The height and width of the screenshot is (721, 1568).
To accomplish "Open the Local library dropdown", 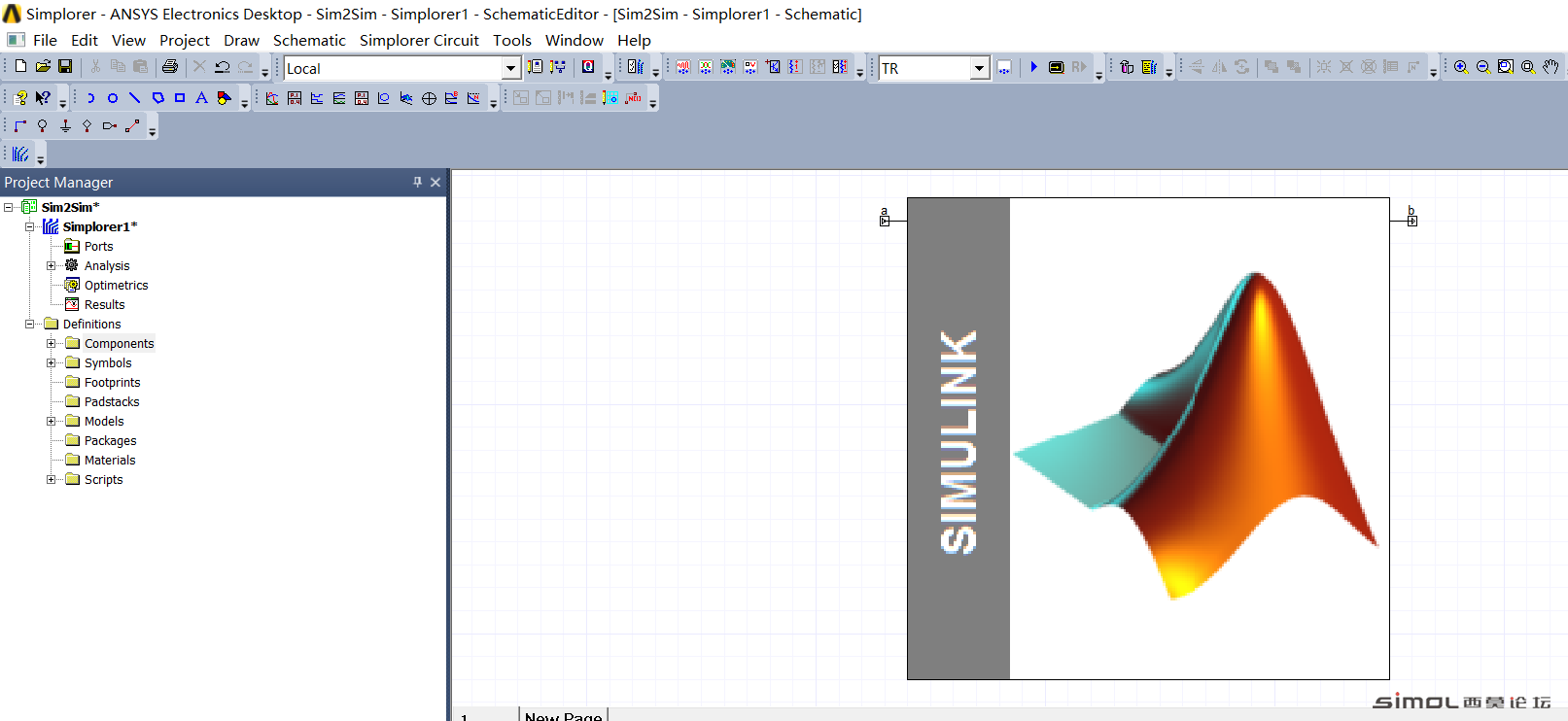I will point(510,68).
